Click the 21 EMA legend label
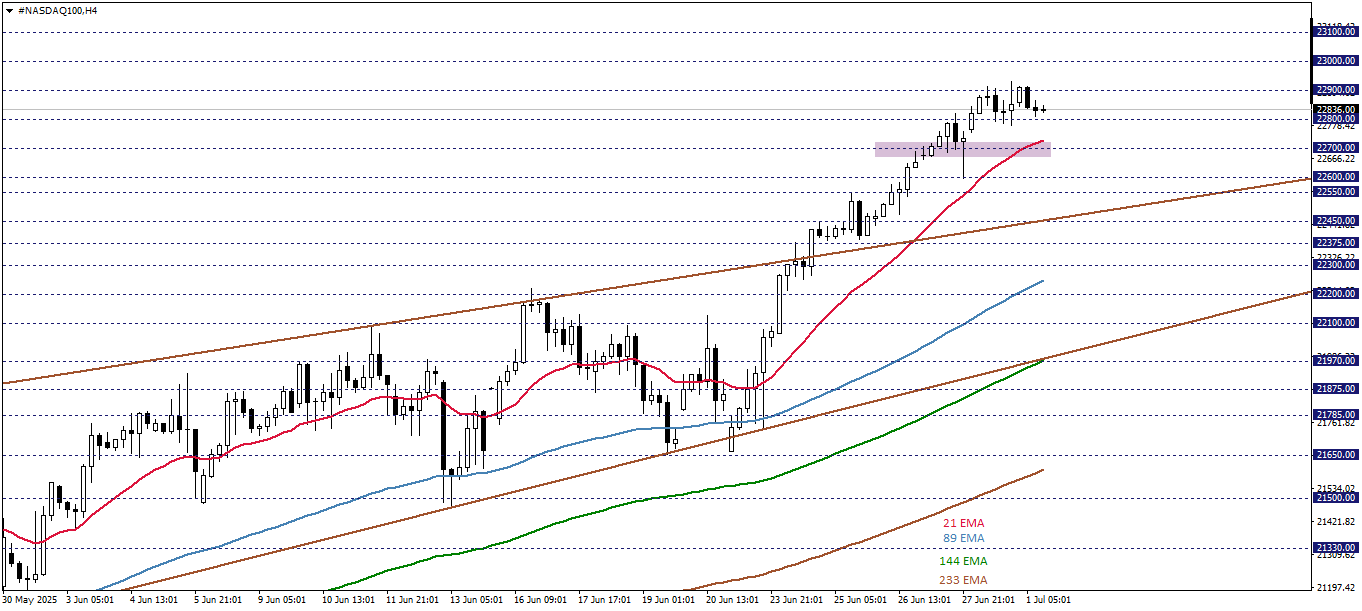 pyautogui.click(x=964, y=523)
